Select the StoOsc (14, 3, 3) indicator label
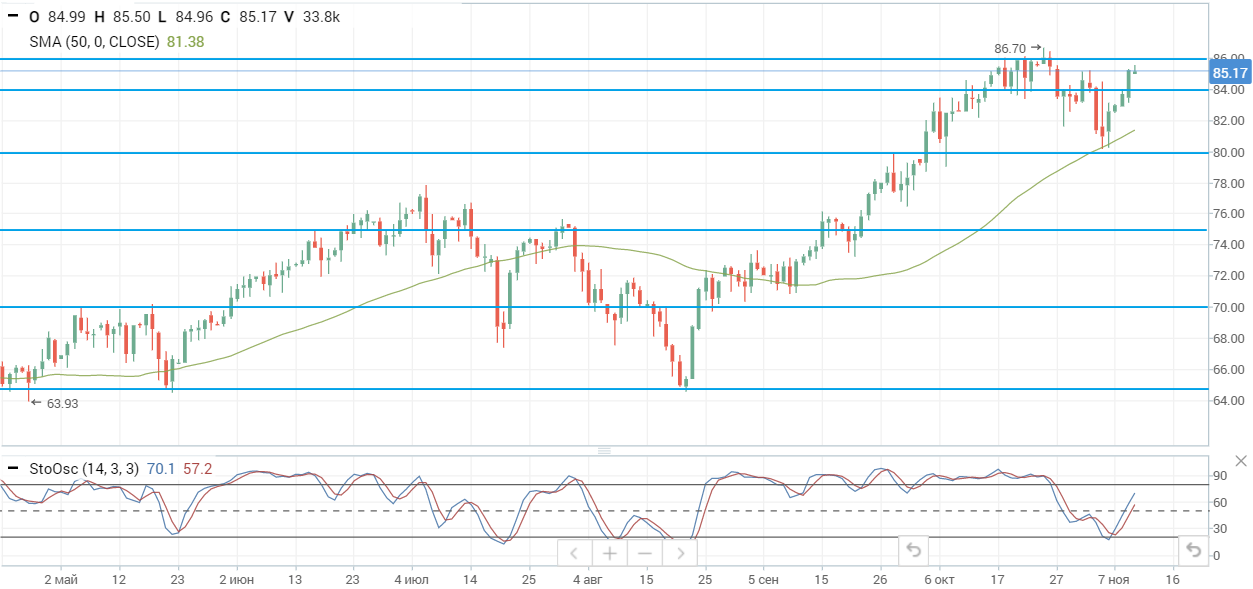Screen dimensions: 1253x589 pyautogui.click(x=84, y=468)
